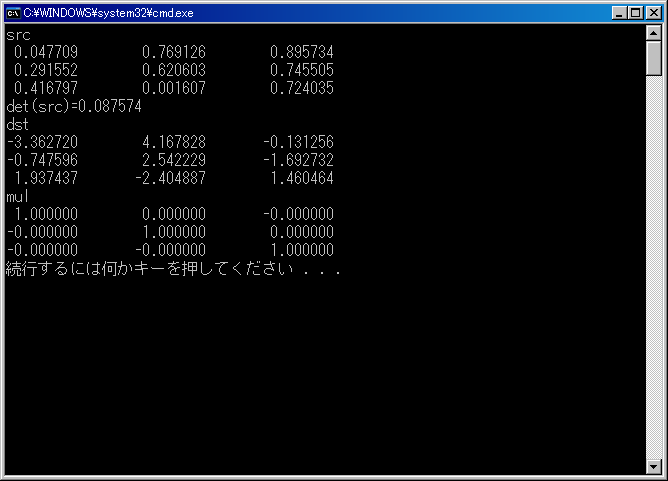
Task: Click the "dst" label line
Action: pyautogui.click(x=18, y=124)
